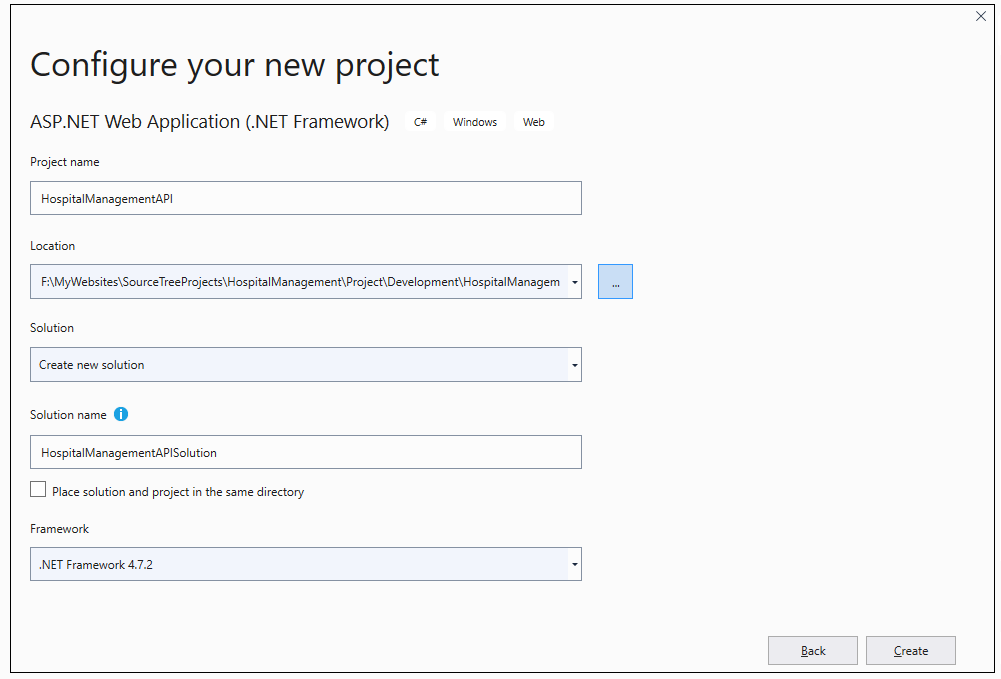
Task: Click the Web tag
Action: 534,122
